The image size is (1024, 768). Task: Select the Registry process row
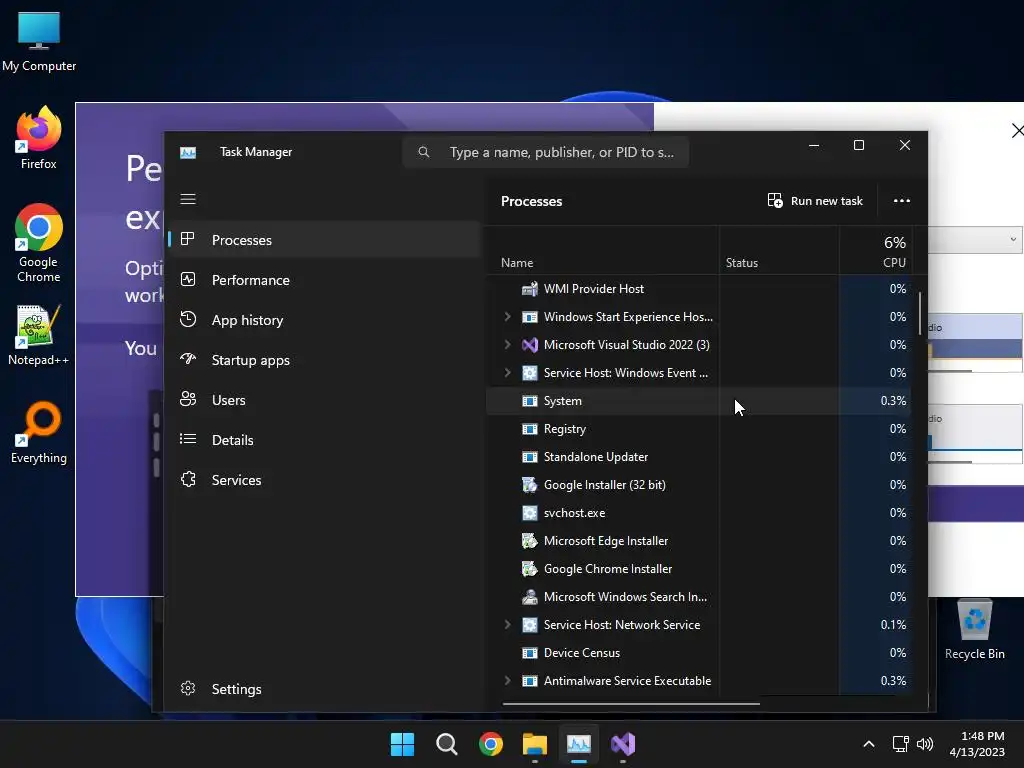pos(699,429)
